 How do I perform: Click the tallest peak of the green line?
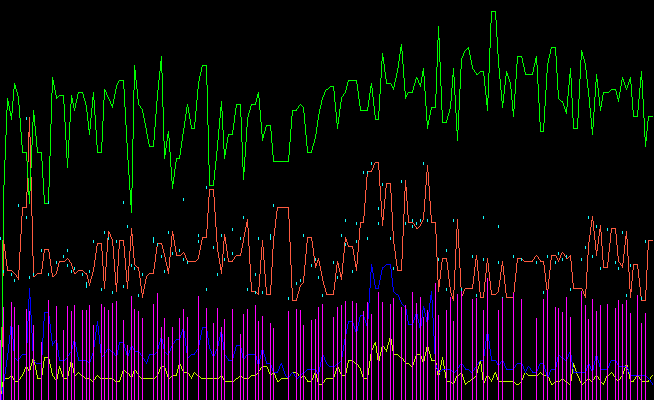click(x=493, y=12)
